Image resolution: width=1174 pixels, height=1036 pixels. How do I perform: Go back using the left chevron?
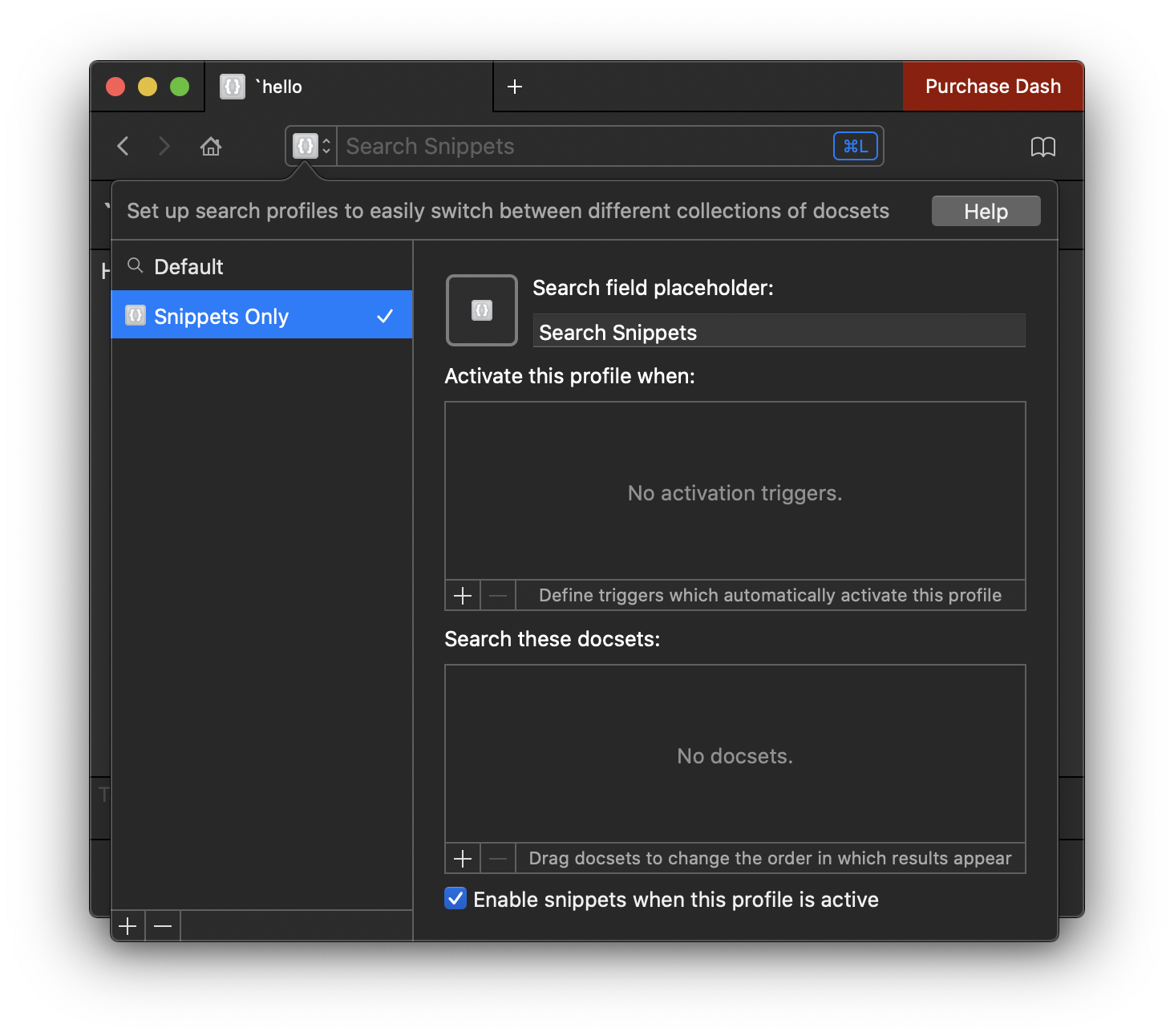click(123, 147)
